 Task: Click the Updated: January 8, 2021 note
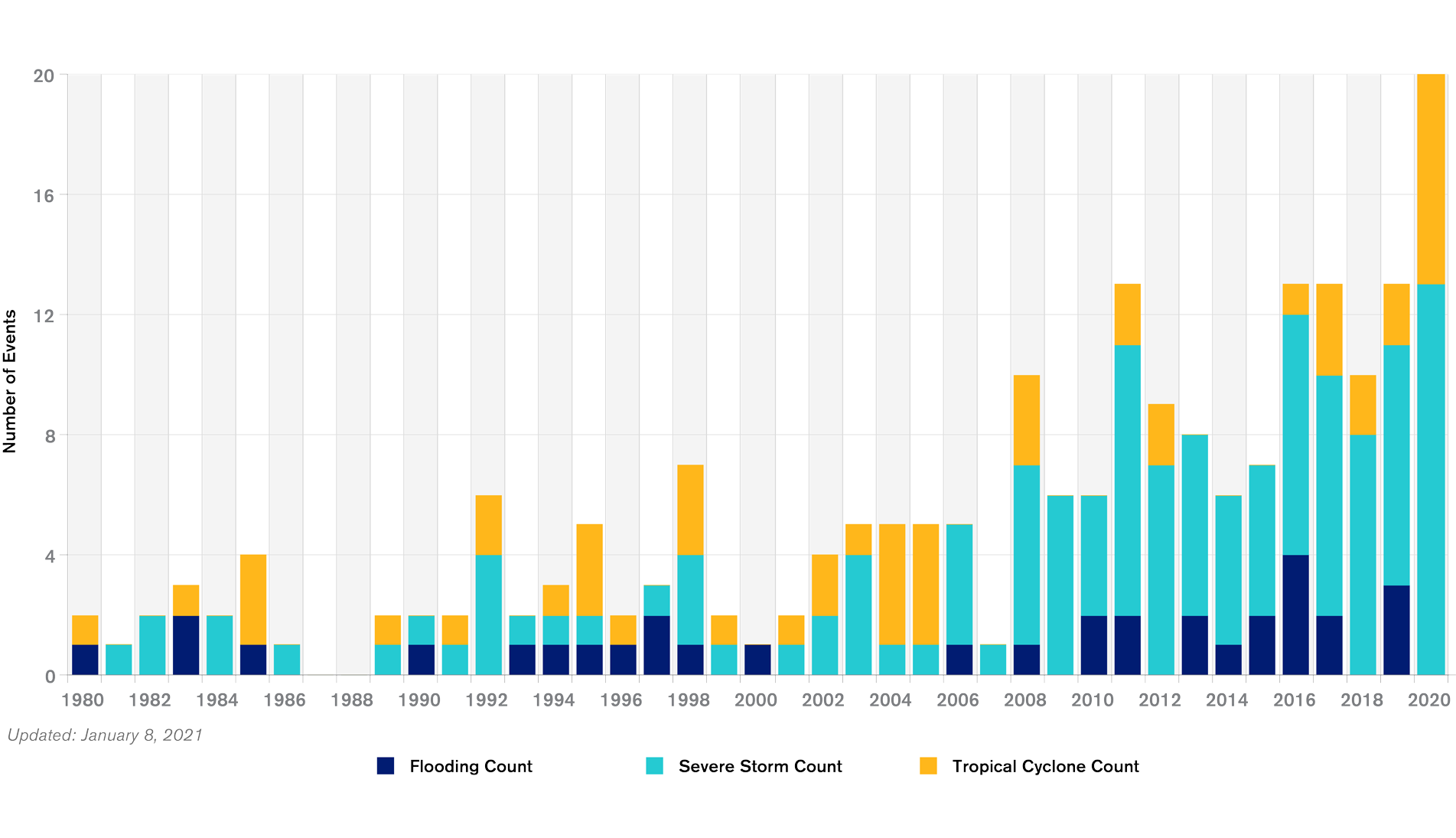105,735
